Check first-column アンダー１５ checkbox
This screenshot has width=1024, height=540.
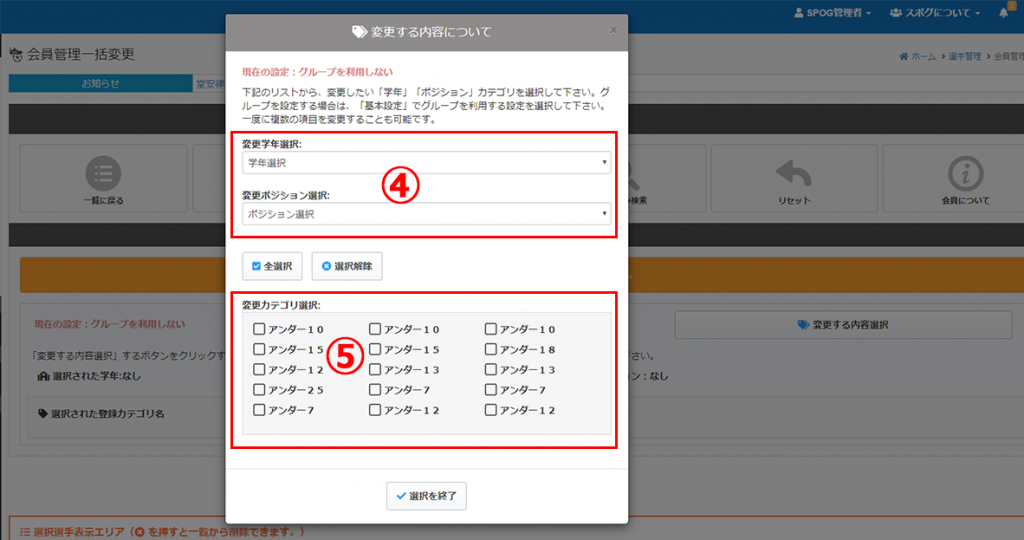tap(259, 349)
